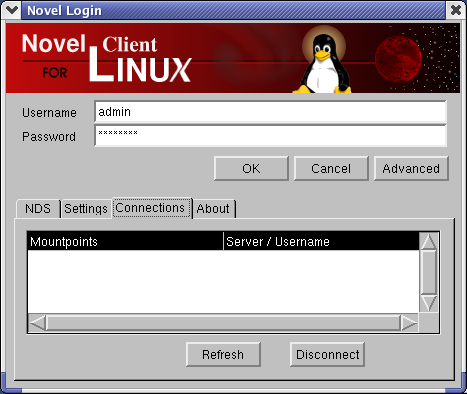Click the vertical scrollbar thumb

point(429,272)
